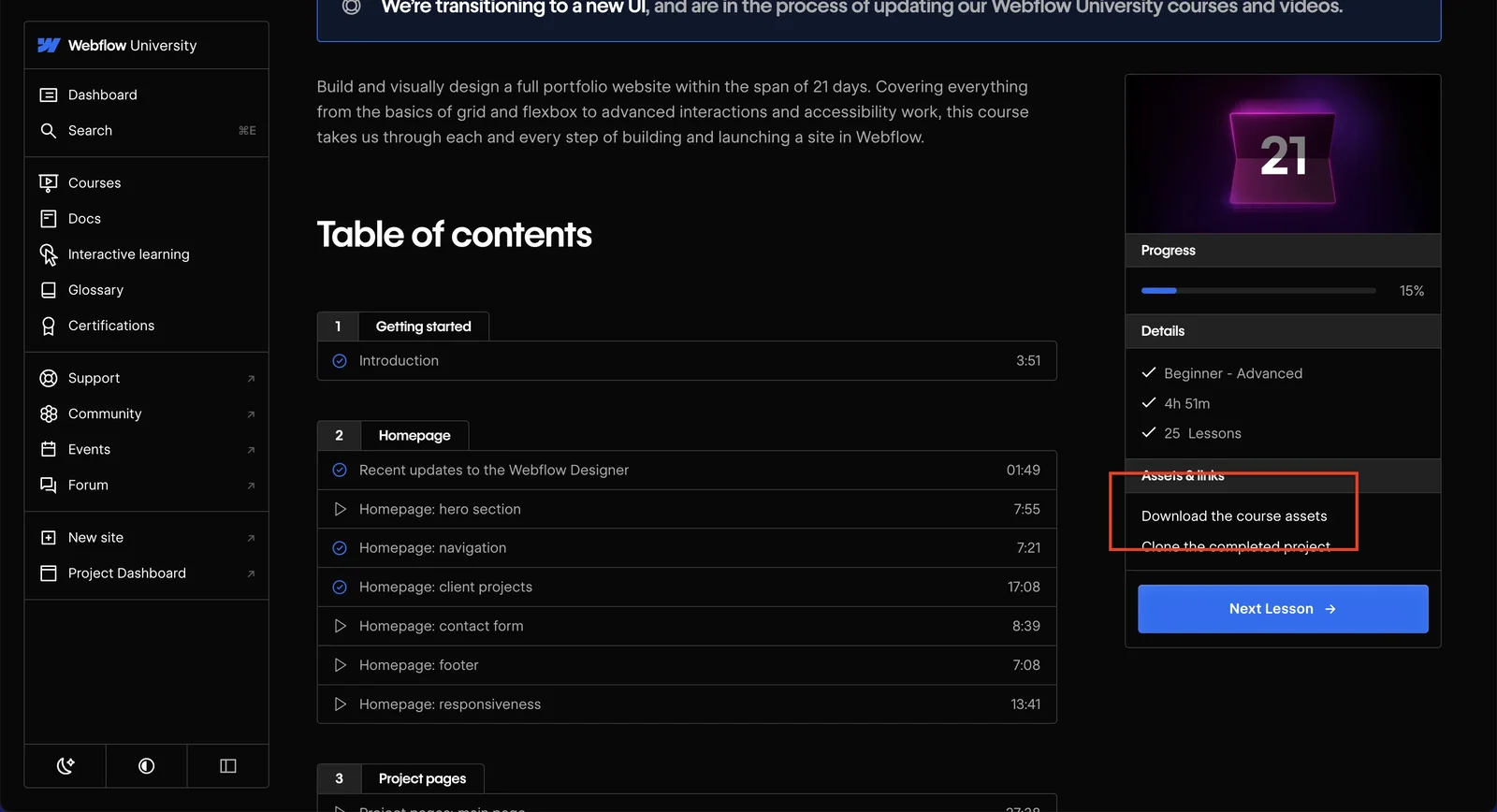The image size is (1497, 812).
Task: Click the course progress bar
Action: pos(1258,291)
